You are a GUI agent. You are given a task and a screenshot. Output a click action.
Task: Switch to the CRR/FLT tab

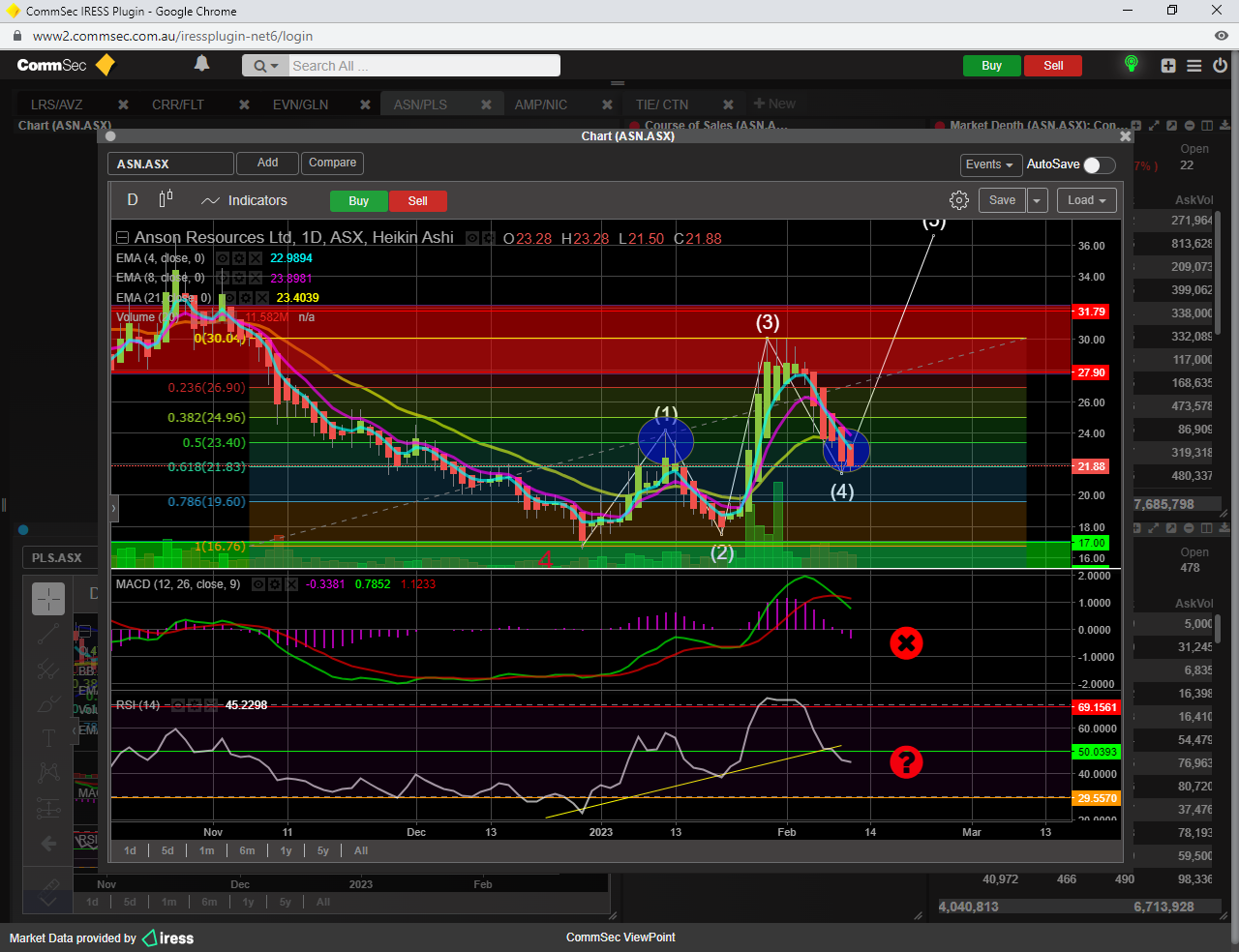(x=178, y=104)
